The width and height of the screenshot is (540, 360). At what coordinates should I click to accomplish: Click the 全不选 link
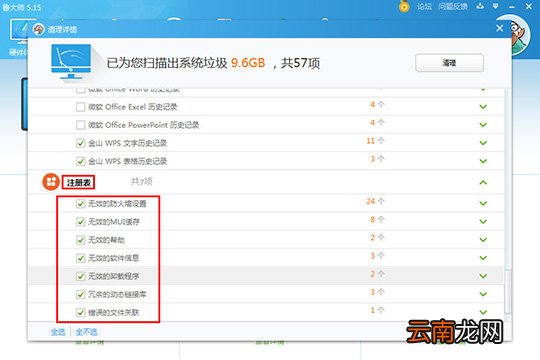[86, 332]
